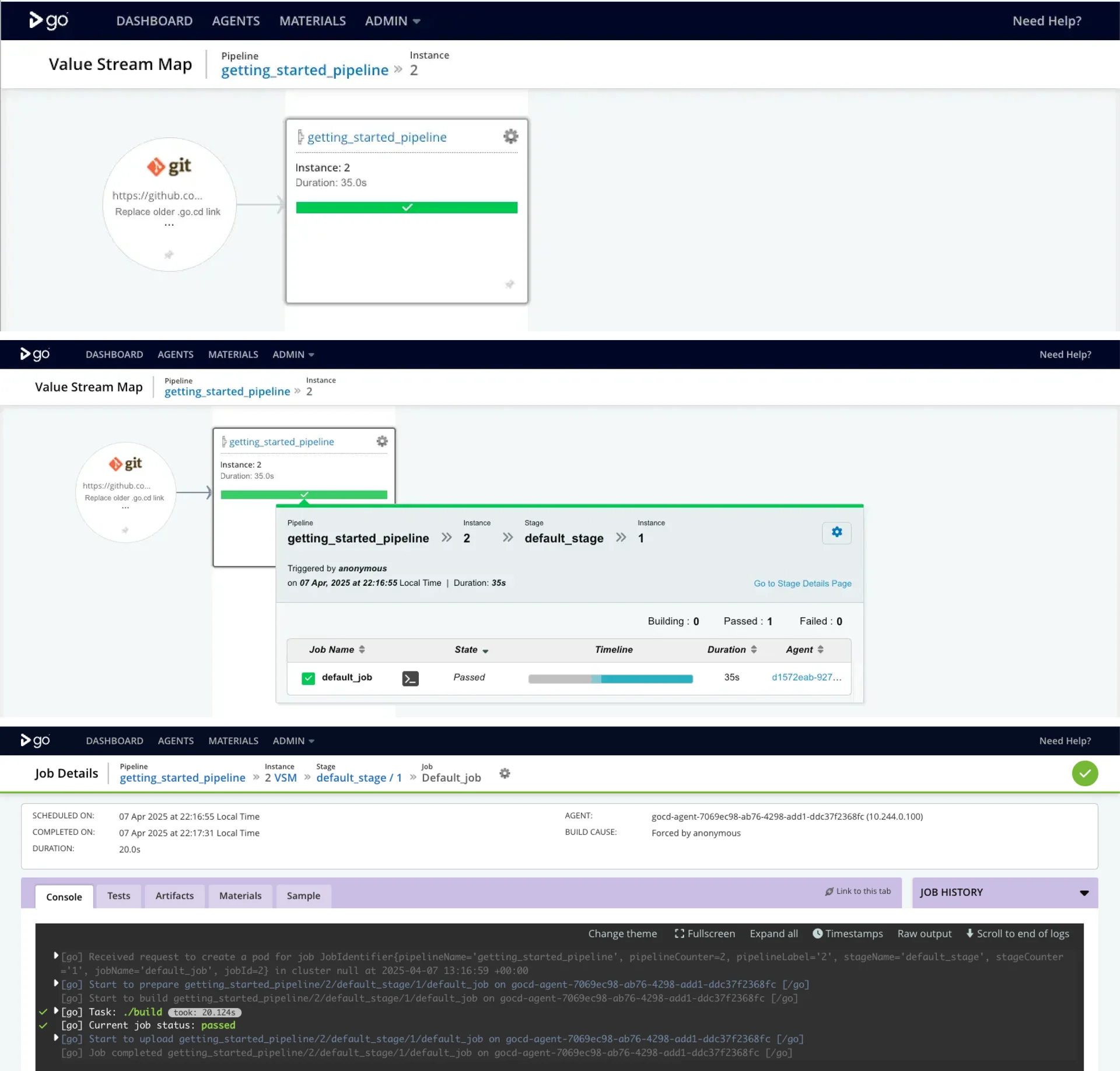Switch console to Raw output

[x=924, y=933]
